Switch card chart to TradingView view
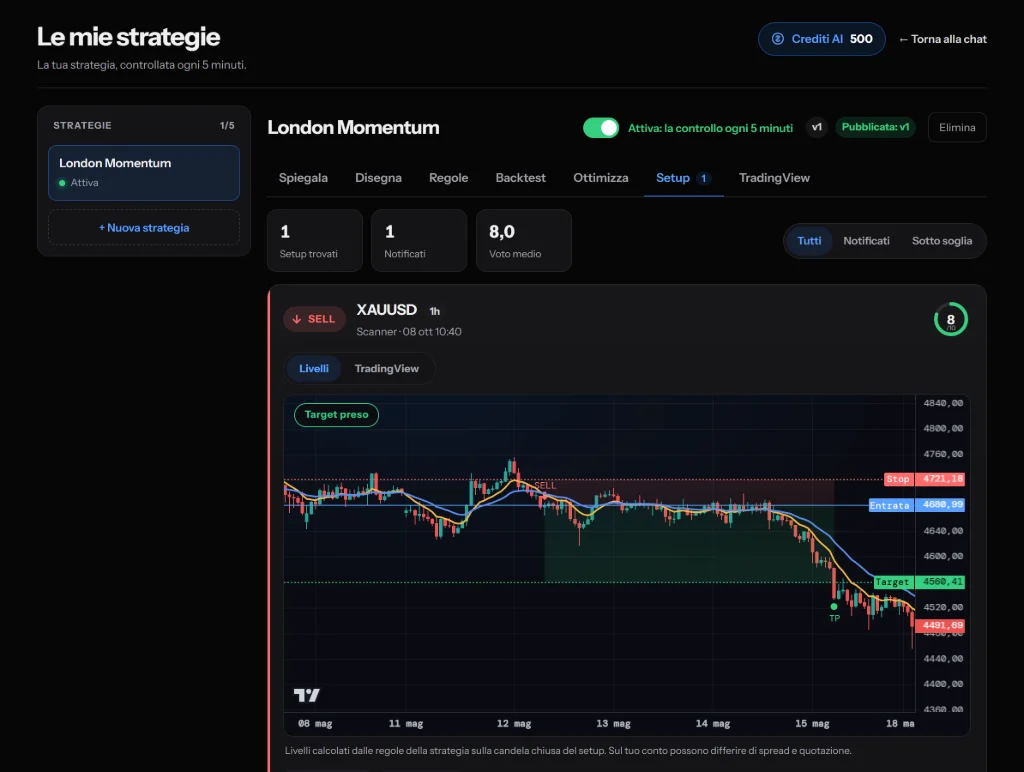This screenshot has width=1024, height=772. [x=387, y=368]
